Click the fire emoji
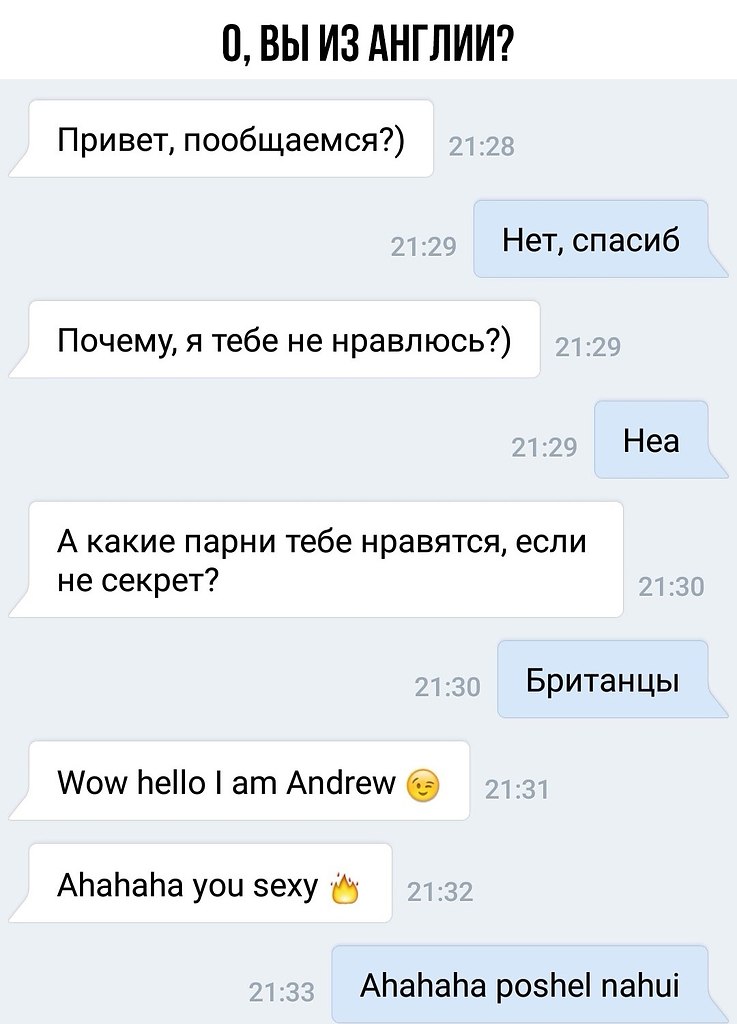Image resolution: width=737 pixels, height=1024 pixels. pos(345,888)
